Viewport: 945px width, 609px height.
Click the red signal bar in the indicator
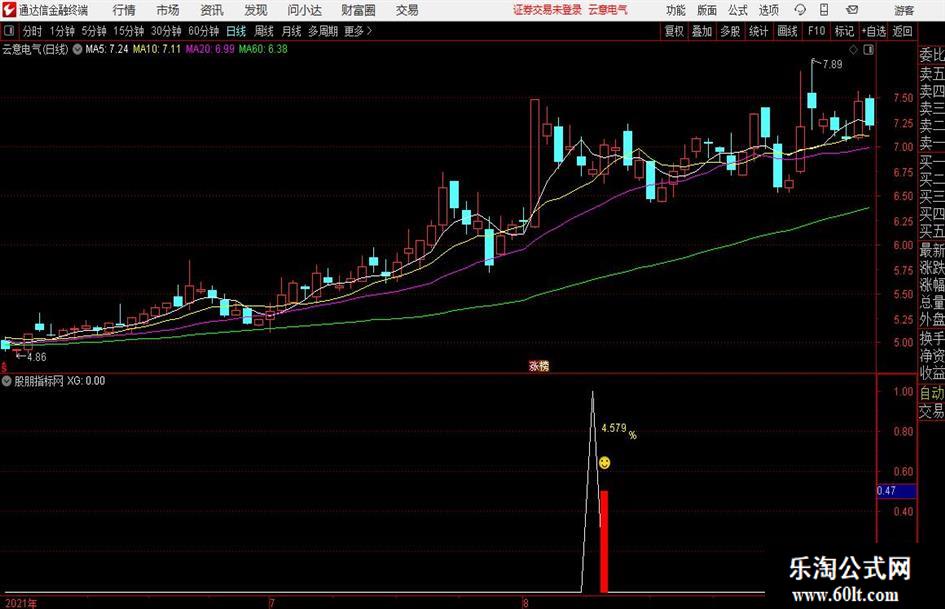(x=604, y=541)
